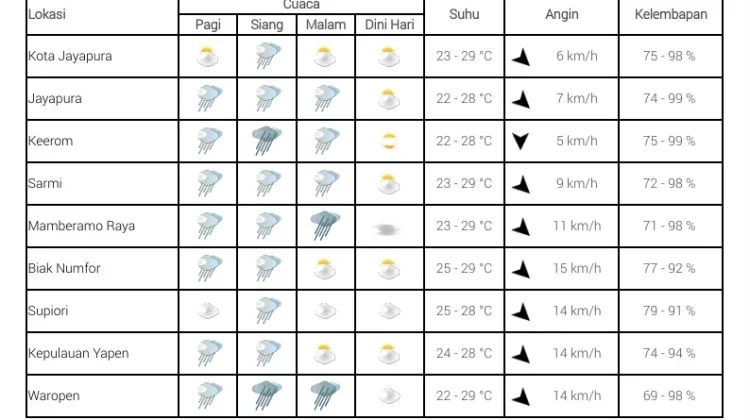Click Biak Numfor temperature 25 - 29 °C

pos(464,268)
